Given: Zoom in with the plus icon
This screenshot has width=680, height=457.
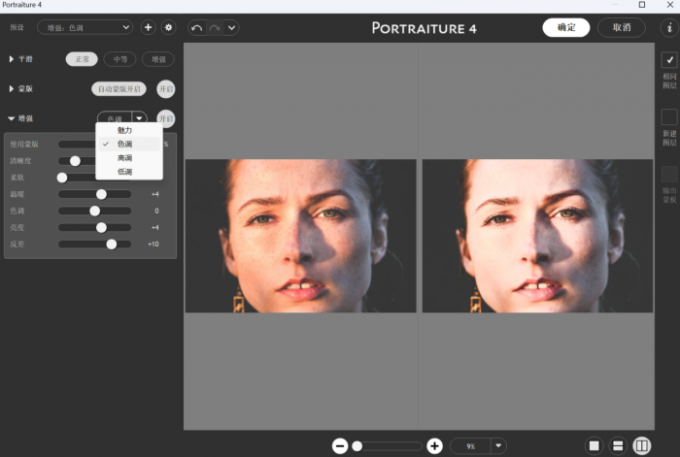Looking at the screenshot, I should click(435, 446).
